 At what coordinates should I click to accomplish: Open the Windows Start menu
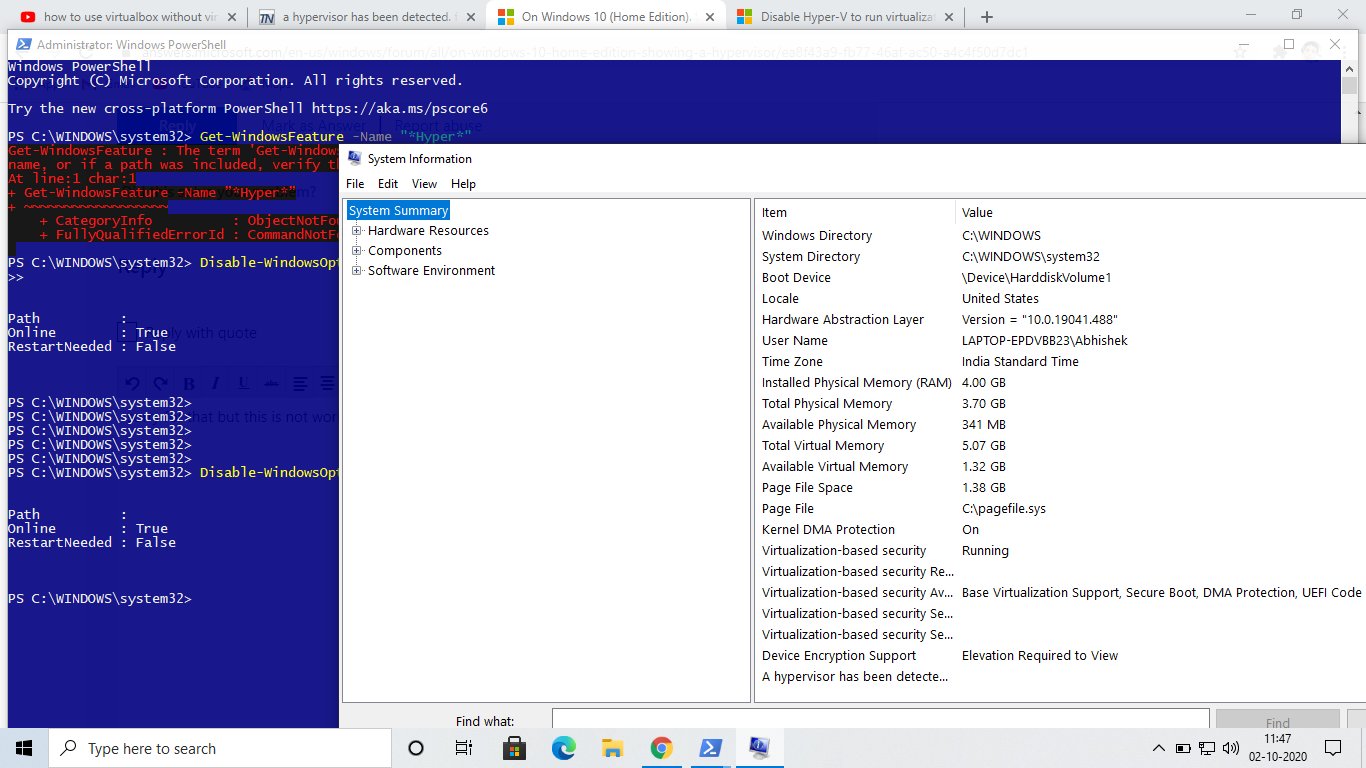24,748
